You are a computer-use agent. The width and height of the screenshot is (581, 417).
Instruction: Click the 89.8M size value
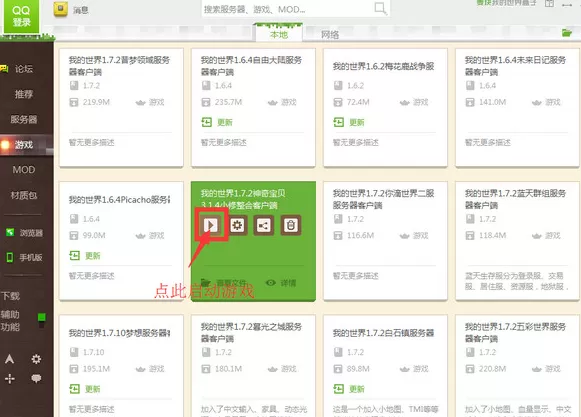coord(358,369)
